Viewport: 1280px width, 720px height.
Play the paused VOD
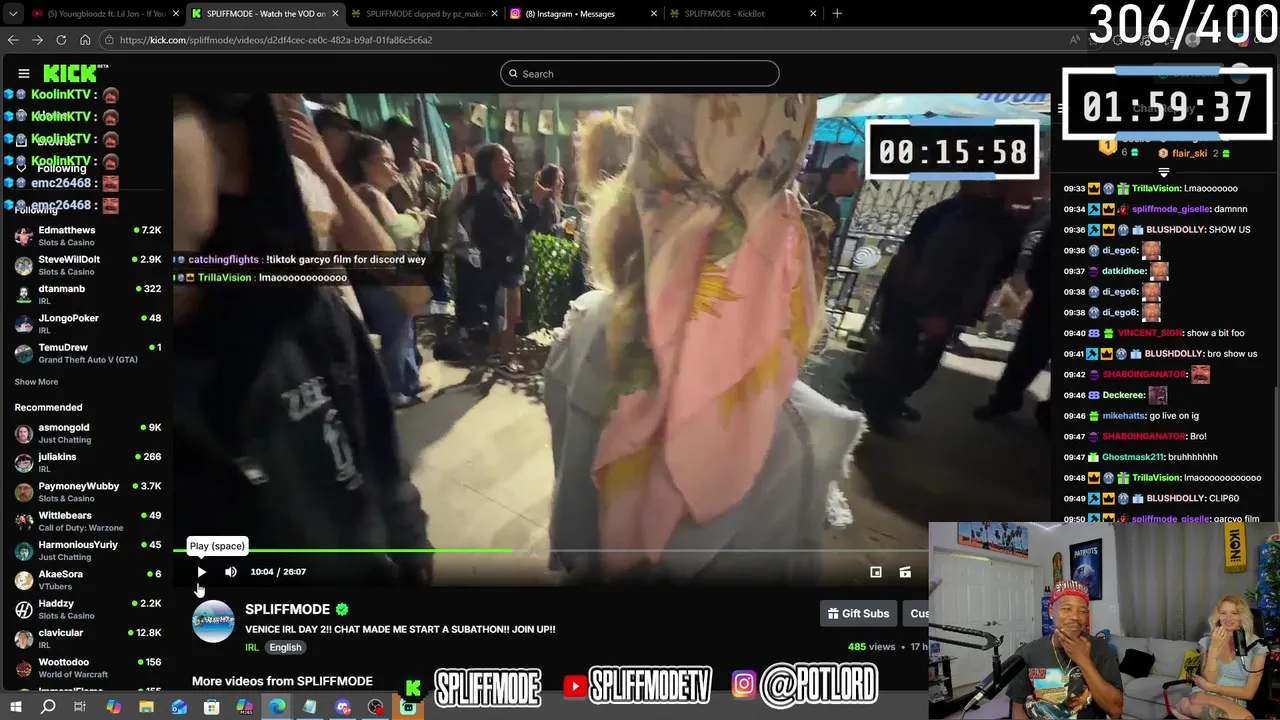pos(201,572)
